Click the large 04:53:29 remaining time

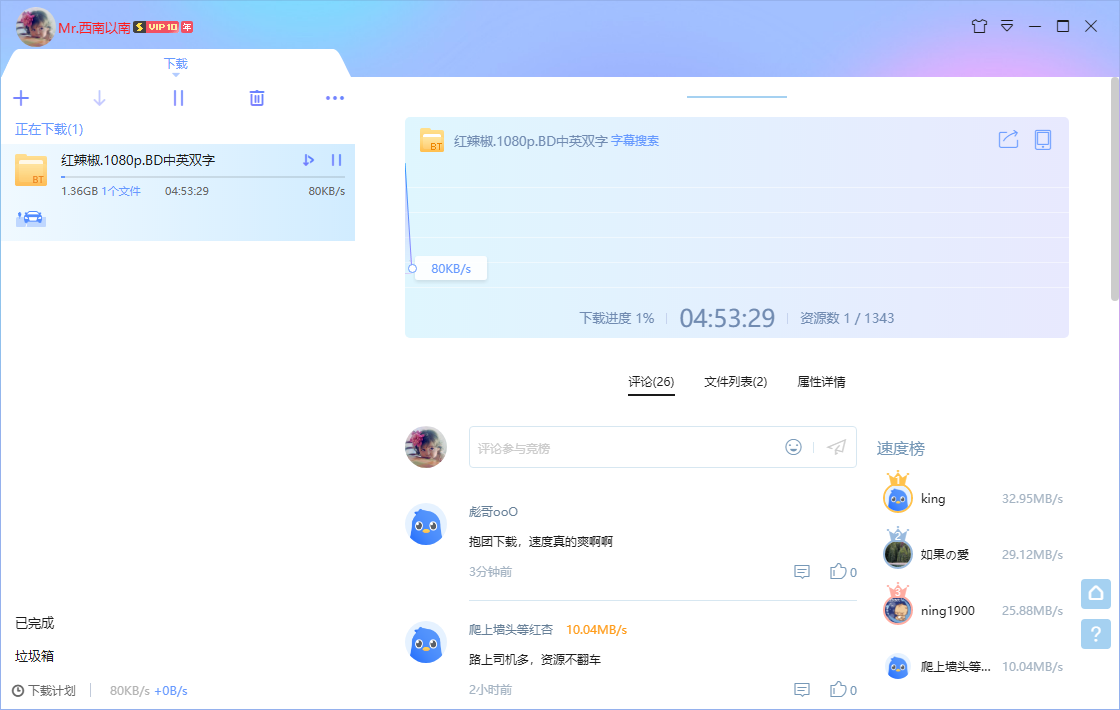click(727, 318)
